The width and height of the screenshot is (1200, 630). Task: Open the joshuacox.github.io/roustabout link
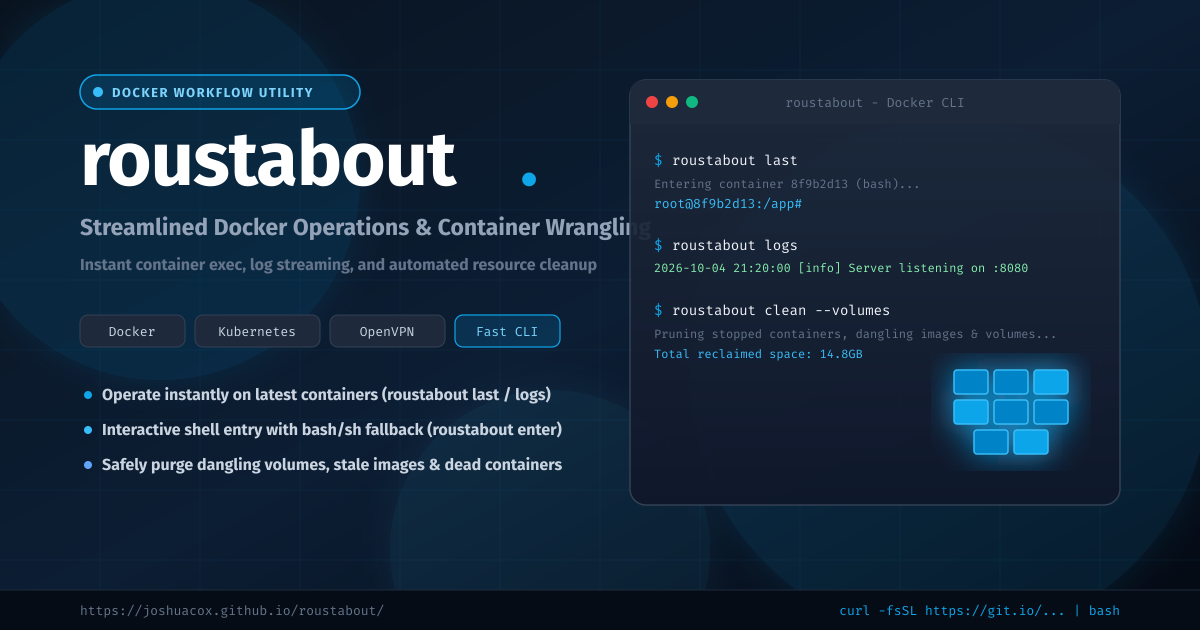pyautogui.click(x=232, y=611)
